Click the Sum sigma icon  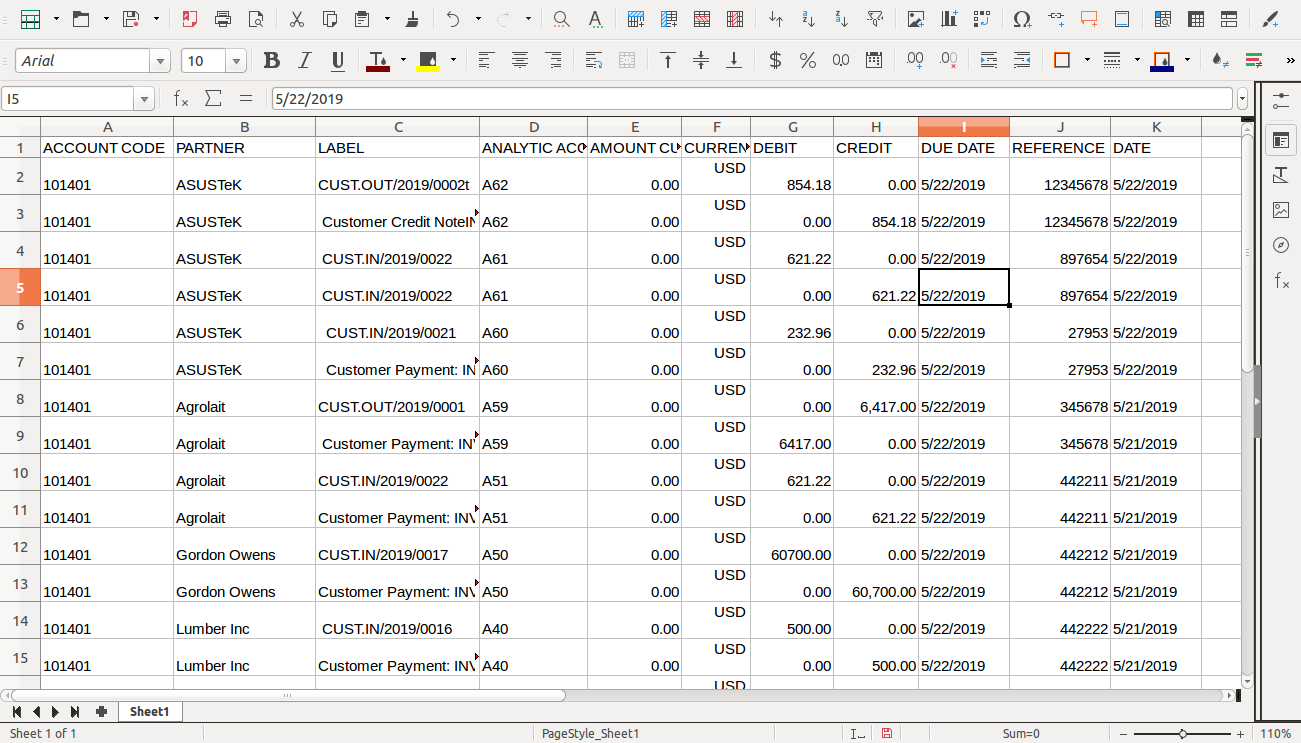click(x=213, y=98)
